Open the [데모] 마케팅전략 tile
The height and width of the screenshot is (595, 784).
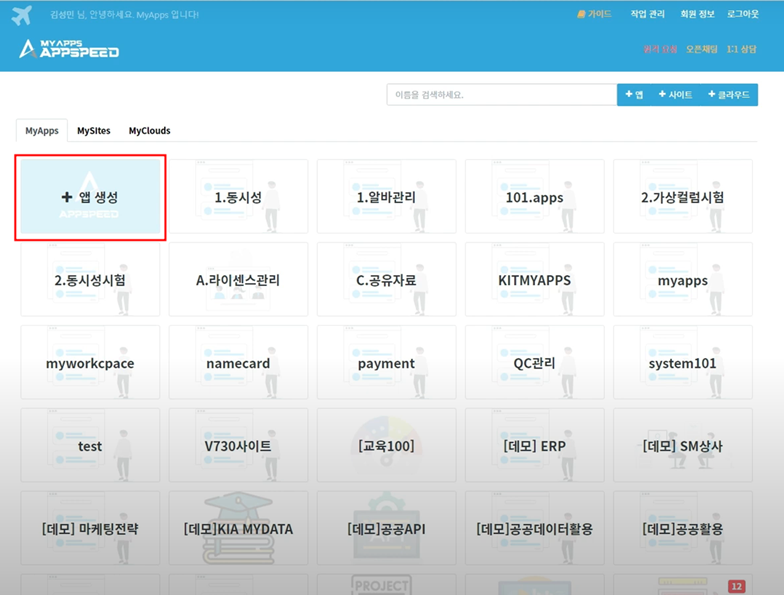(90, 528)
